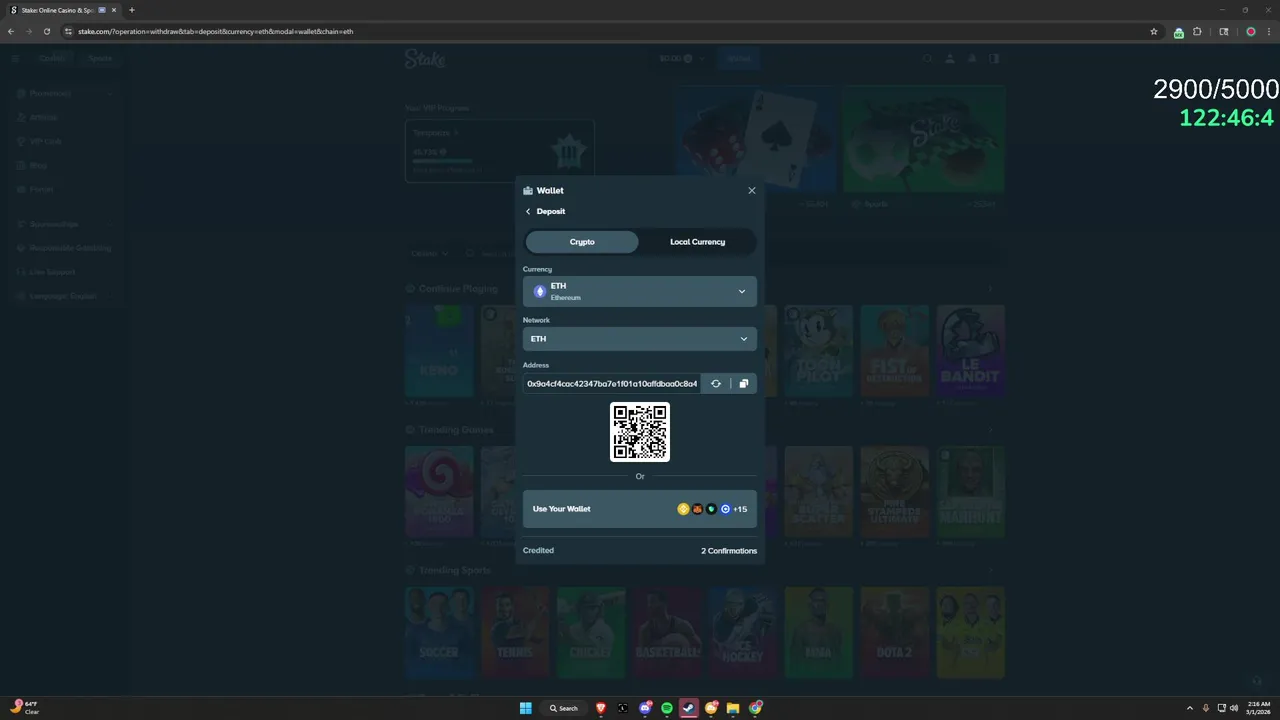Click the browser Back arrow
The image size is (1280, 720).
(x=11, y=31)
